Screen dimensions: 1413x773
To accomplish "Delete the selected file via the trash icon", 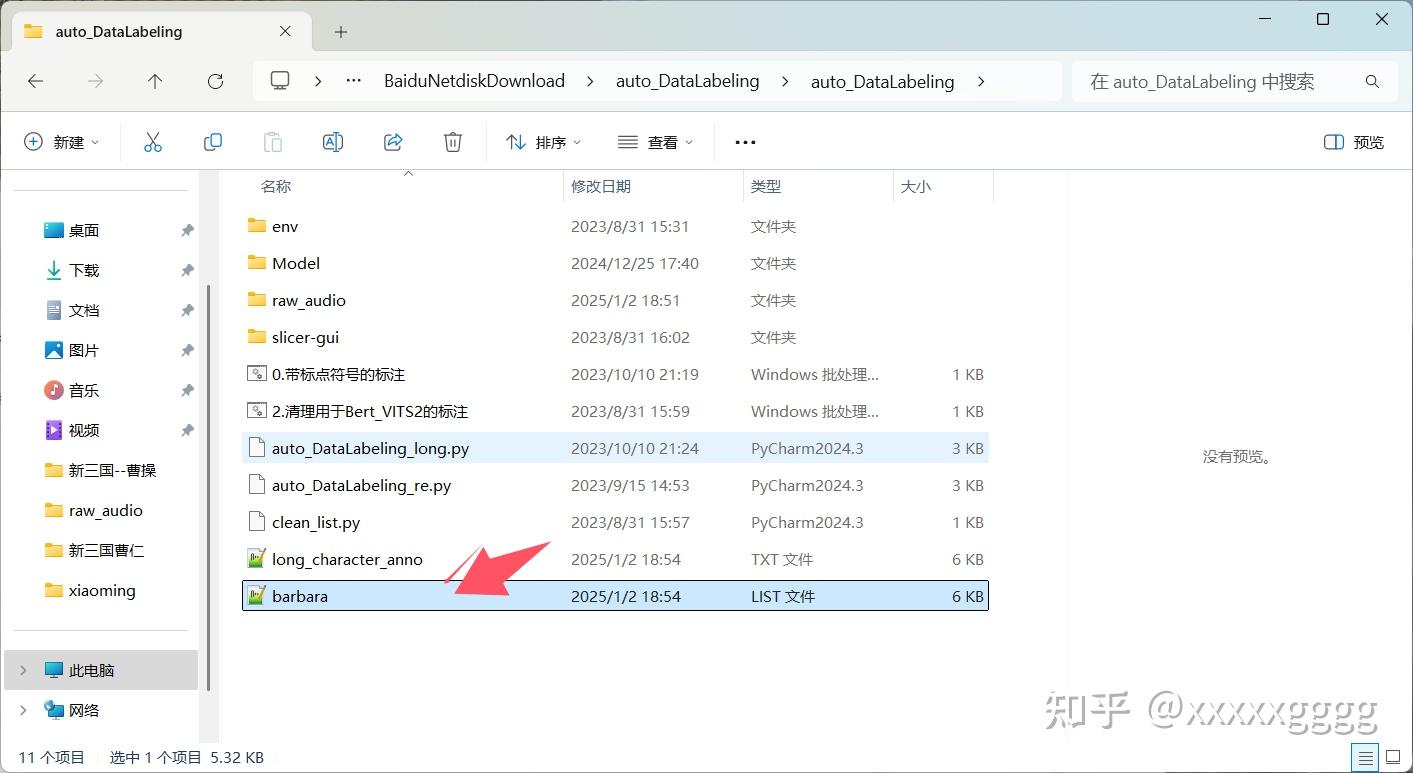I will 452,141.
